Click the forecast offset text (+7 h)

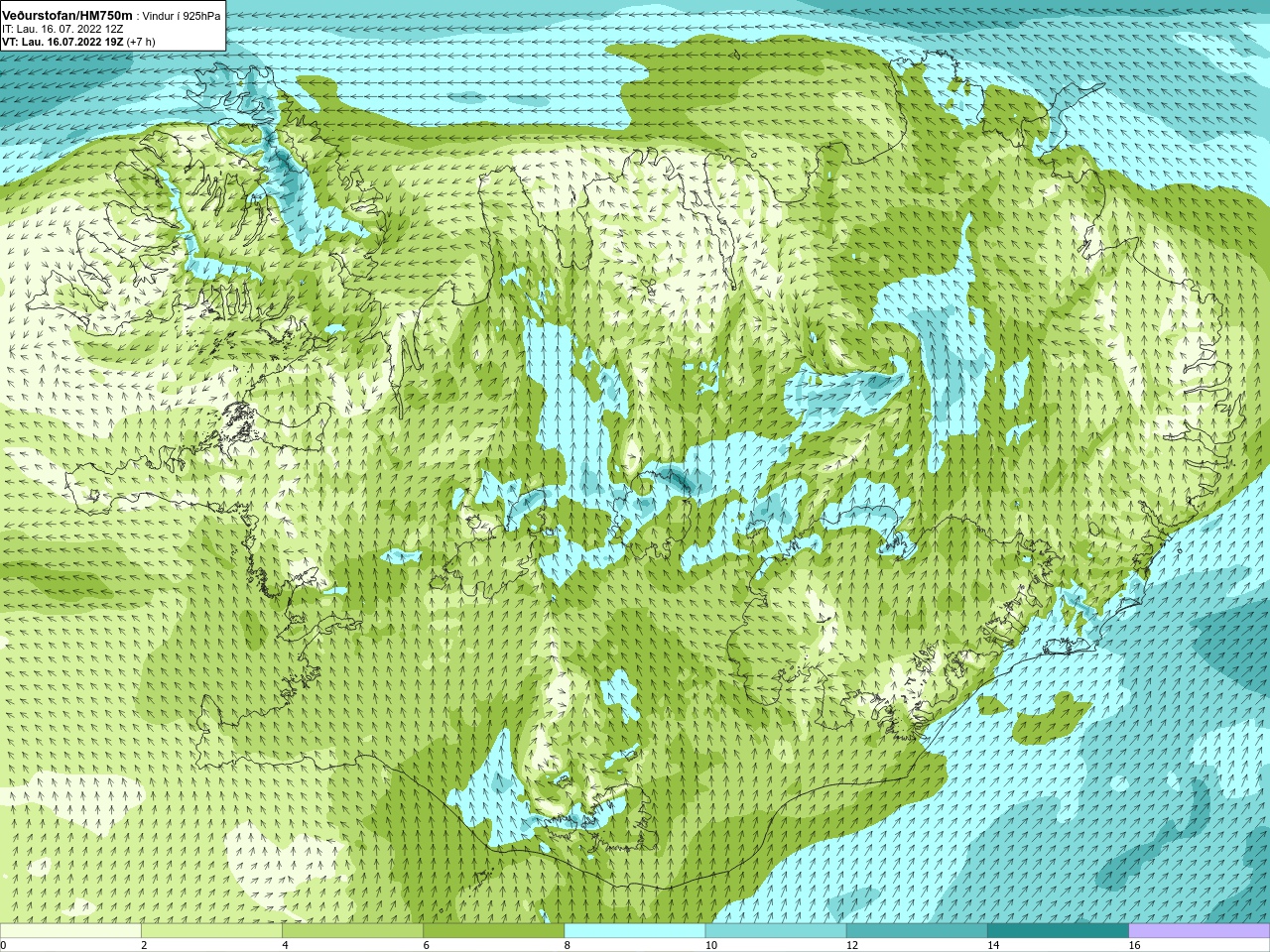[141, 43]
